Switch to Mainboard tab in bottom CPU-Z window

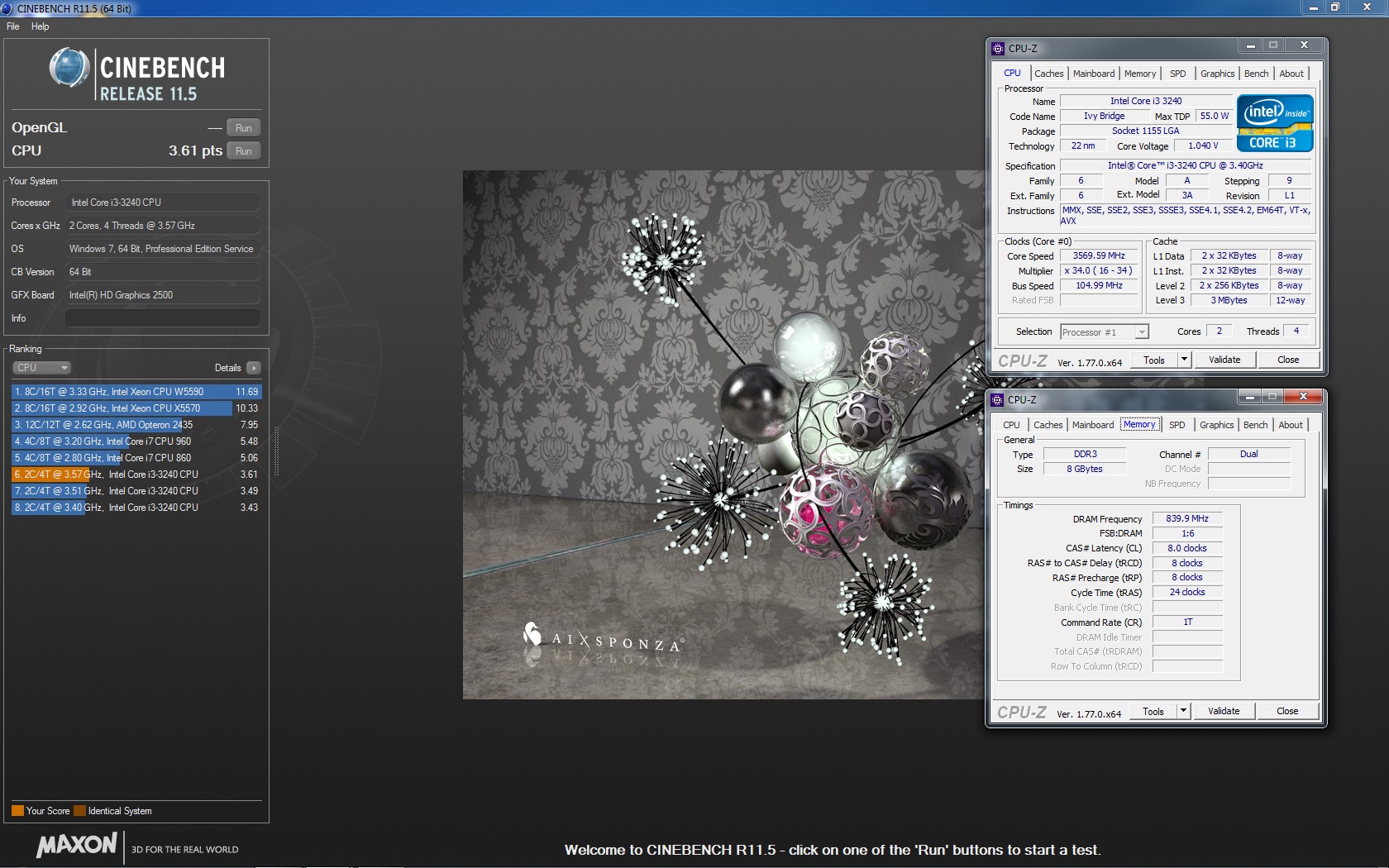pos(1093,425)
